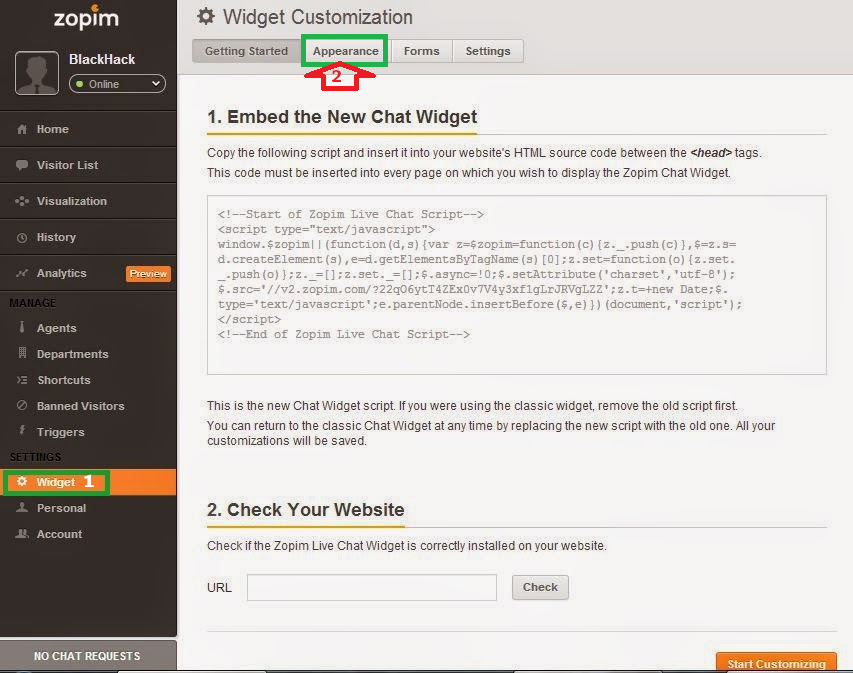Click the 'Check Your Website' heading
This screenshot has height=673, width=853.
pos(306,510)
